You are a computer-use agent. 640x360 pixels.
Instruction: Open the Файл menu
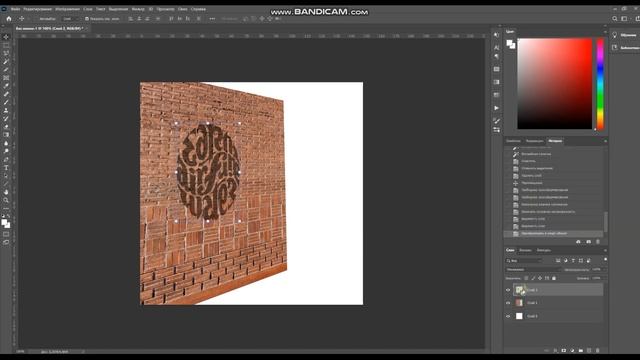[x=16, y=9]
